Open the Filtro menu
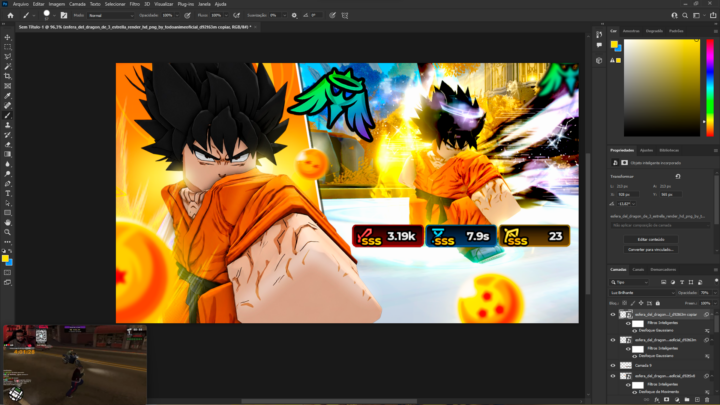This screenshot has height=405, width=720. click(x=135, y=4)
